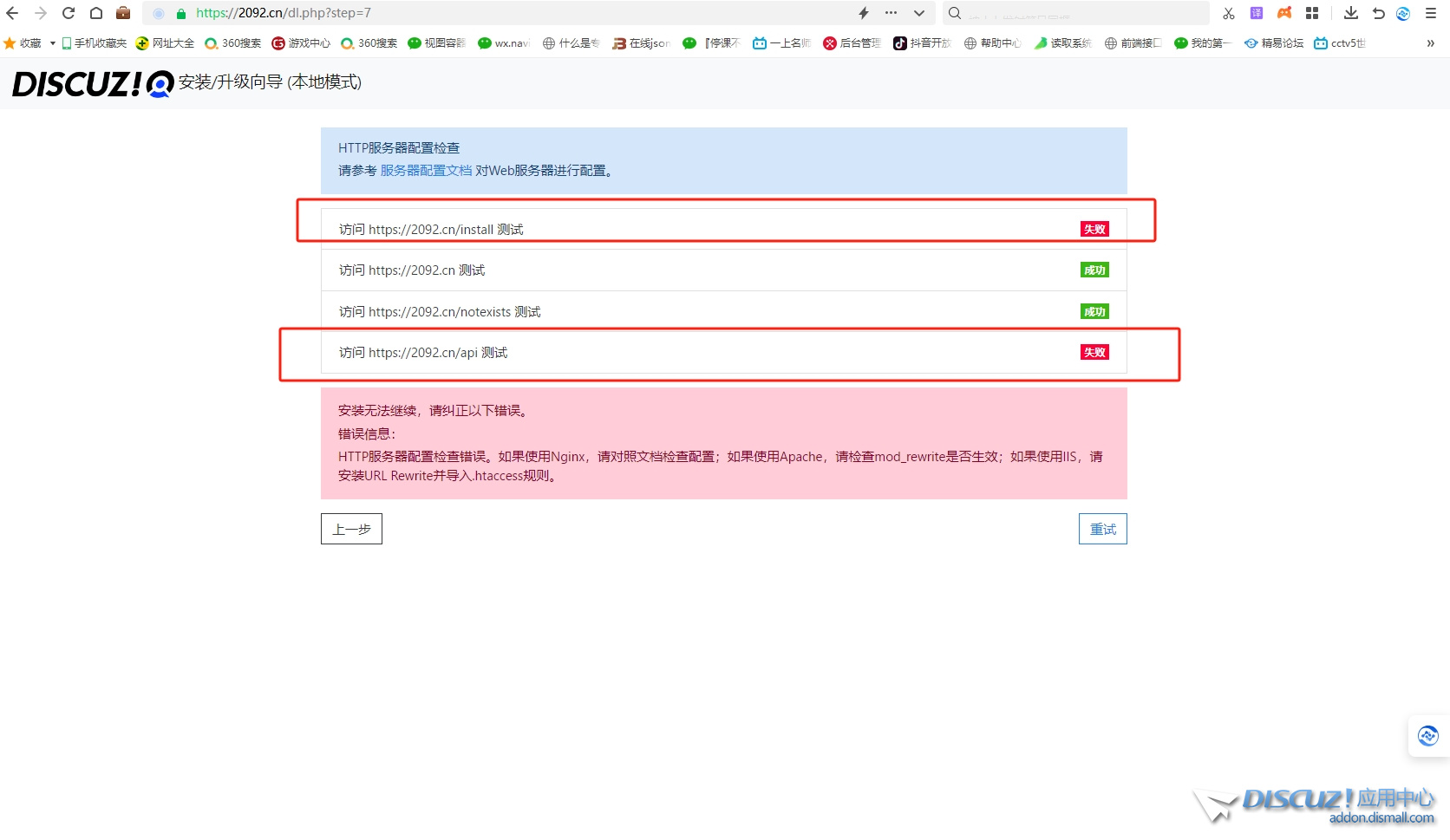The image size is (1450, 840).
Task: Click the orange game controller icon
Action: [1284, 13]
